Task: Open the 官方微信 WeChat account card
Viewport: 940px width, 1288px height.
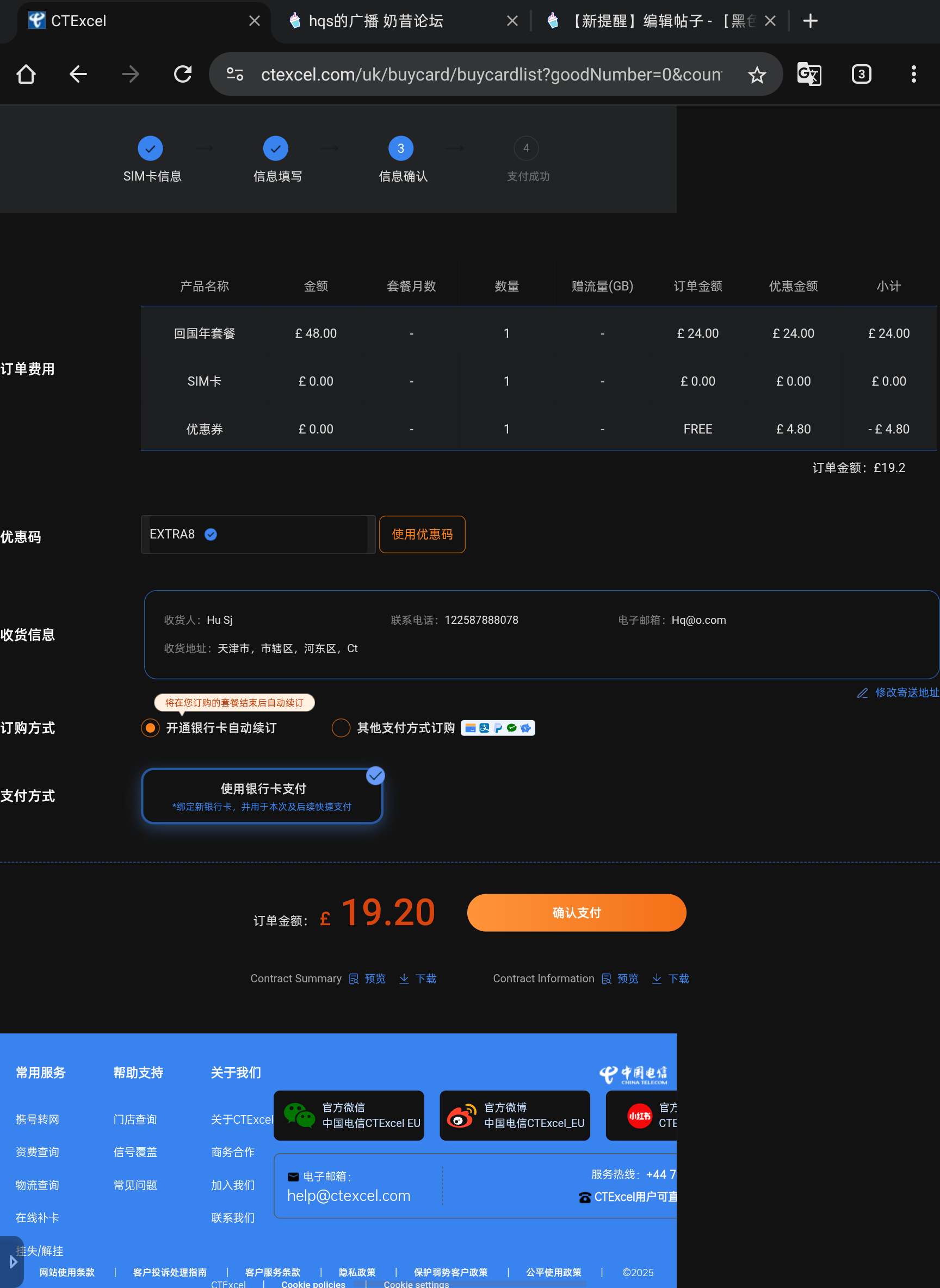Action: (349, 1115)
